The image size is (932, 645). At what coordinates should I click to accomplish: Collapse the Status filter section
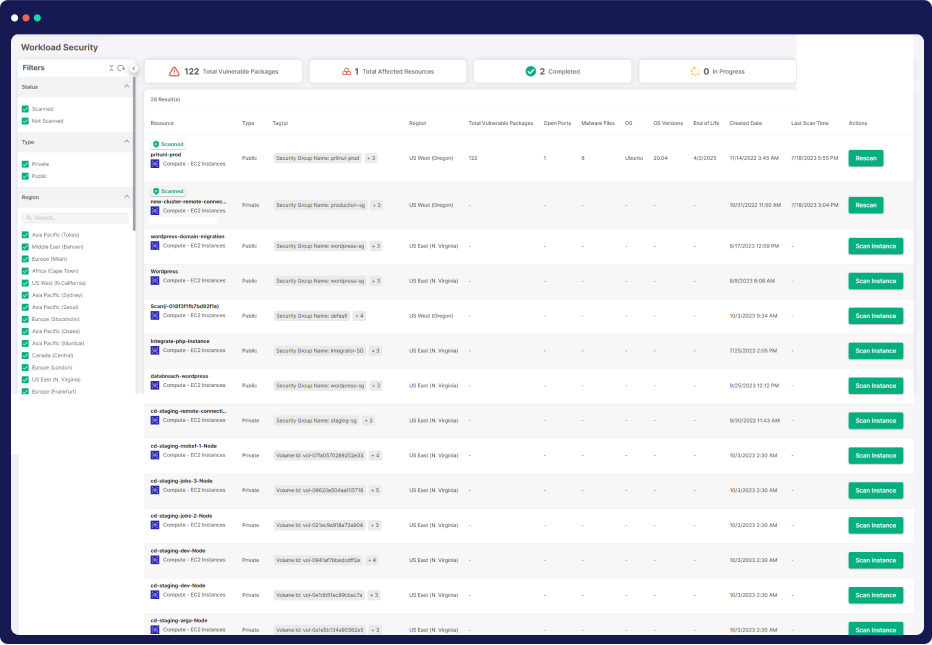(126, 87)
